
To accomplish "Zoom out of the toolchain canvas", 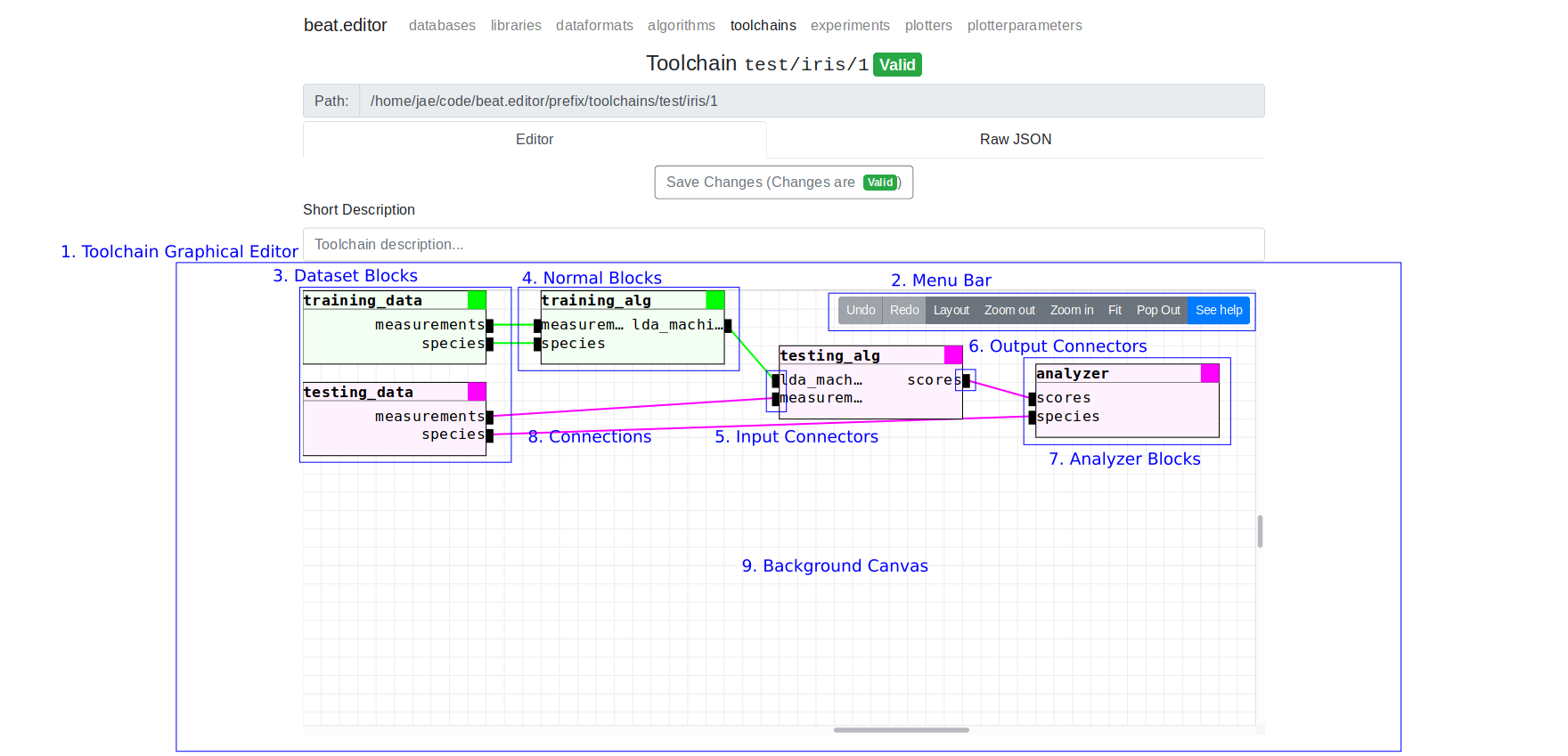I will (1009, 310).
